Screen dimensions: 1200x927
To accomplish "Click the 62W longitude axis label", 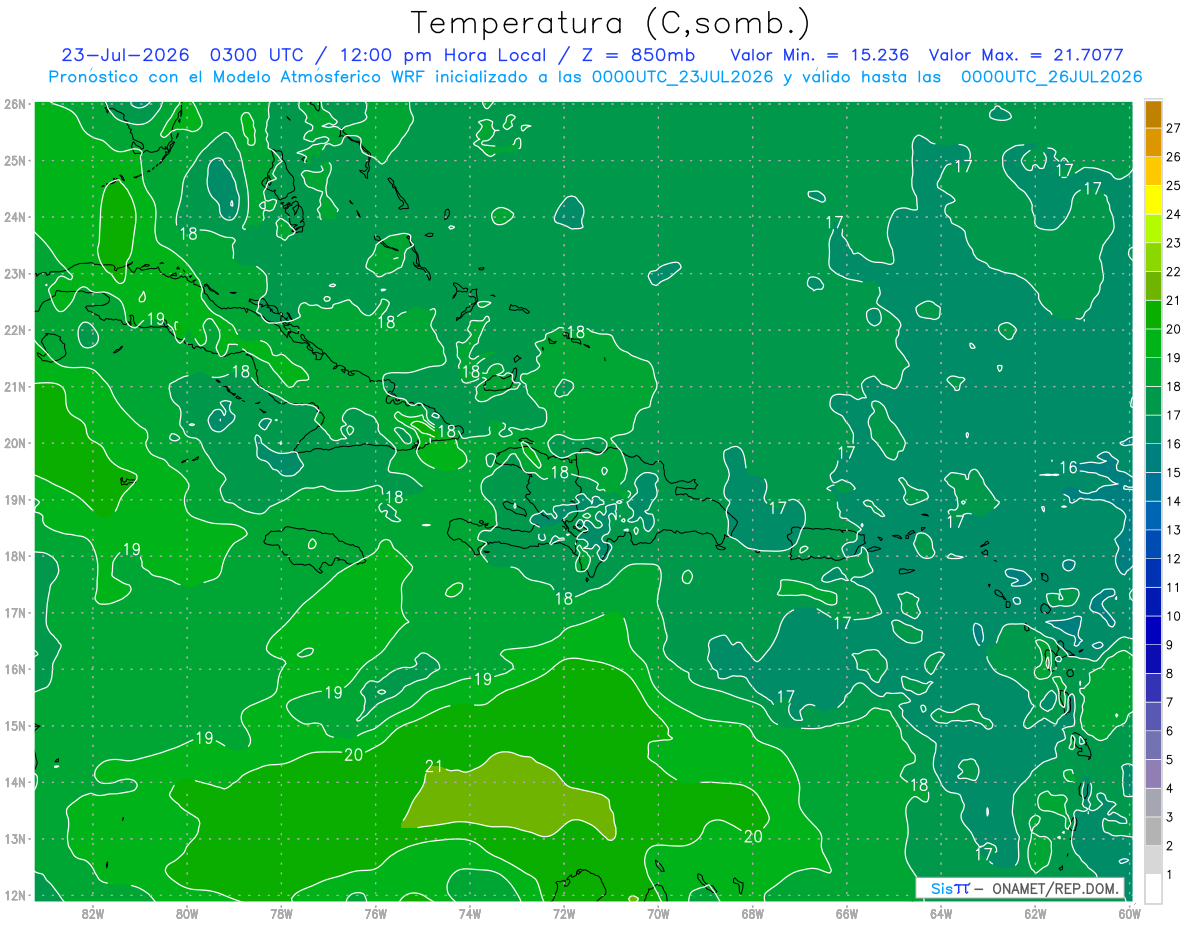I will (1035, 912).
